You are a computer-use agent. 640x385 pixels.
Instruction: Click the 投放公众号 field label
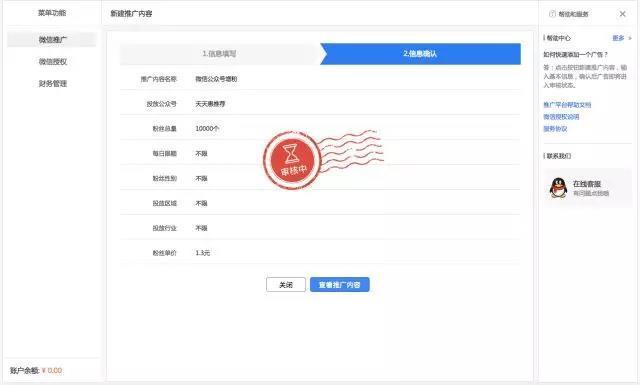point(162,104)
